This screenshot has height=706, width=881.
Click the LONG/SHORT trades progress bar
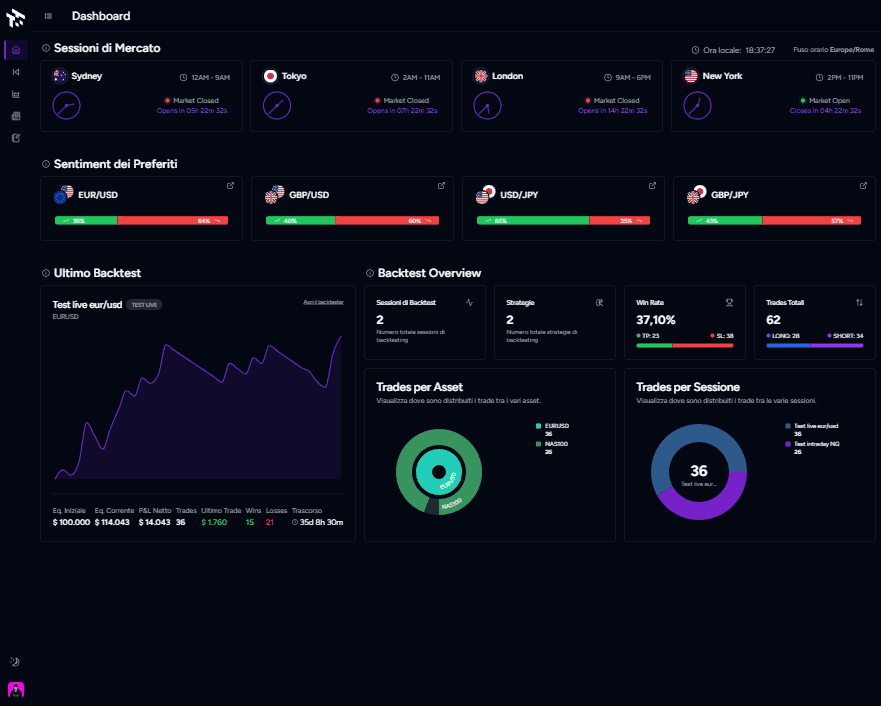tap(815, 345)
